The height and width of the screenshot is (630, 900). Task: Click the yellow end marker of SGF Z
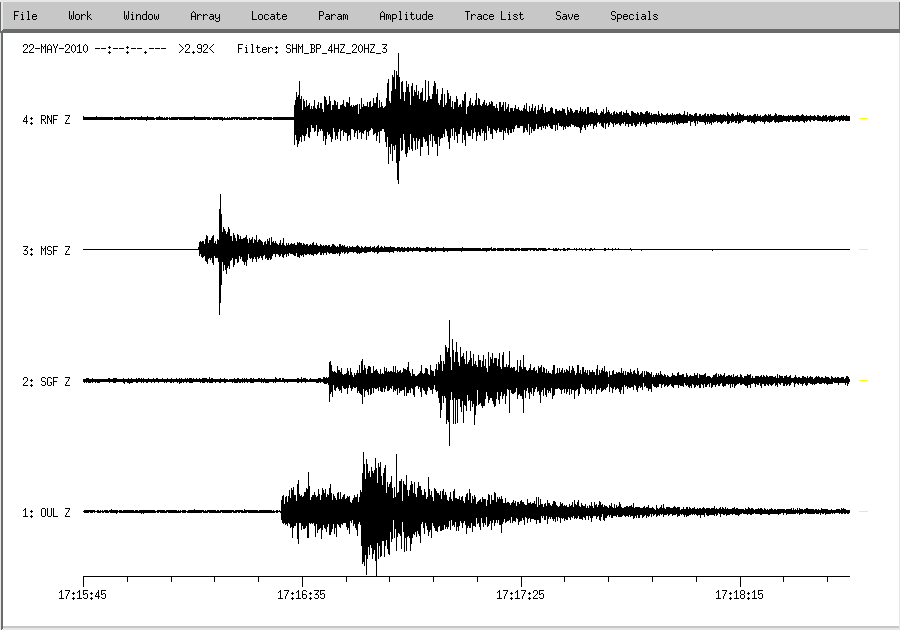(x=863, y=380)
